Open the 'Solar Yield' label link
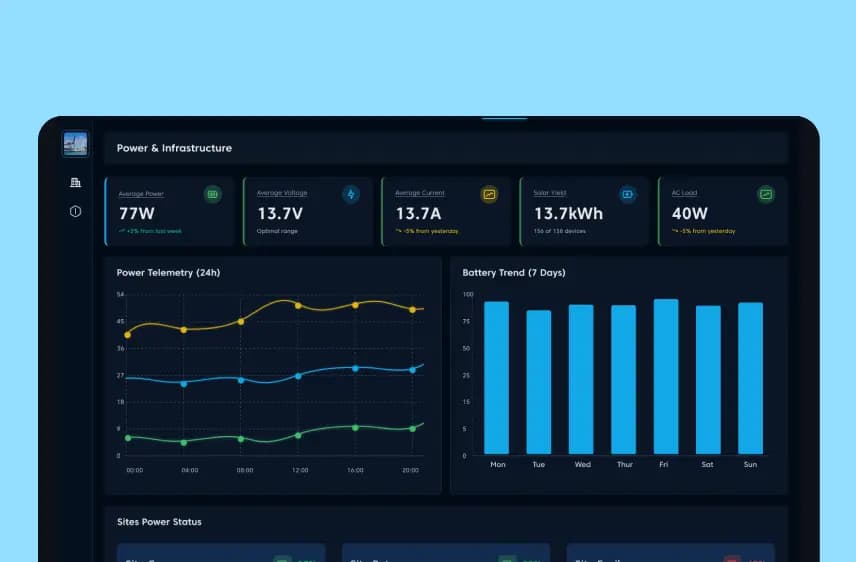Viewport: 856px width, 562px height. tap(549, 193)
